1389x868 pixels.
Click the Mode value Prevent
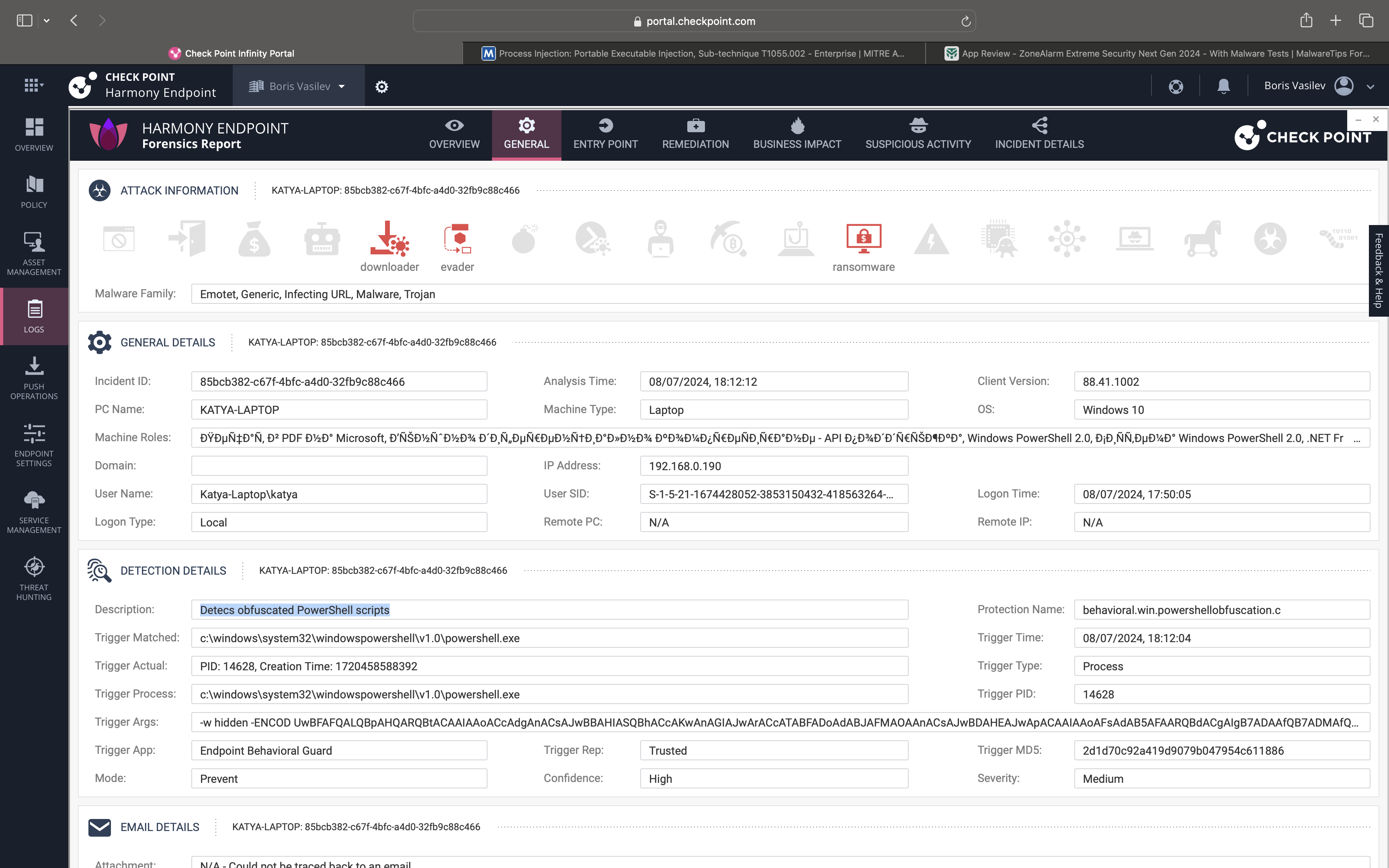coord(339,778)
